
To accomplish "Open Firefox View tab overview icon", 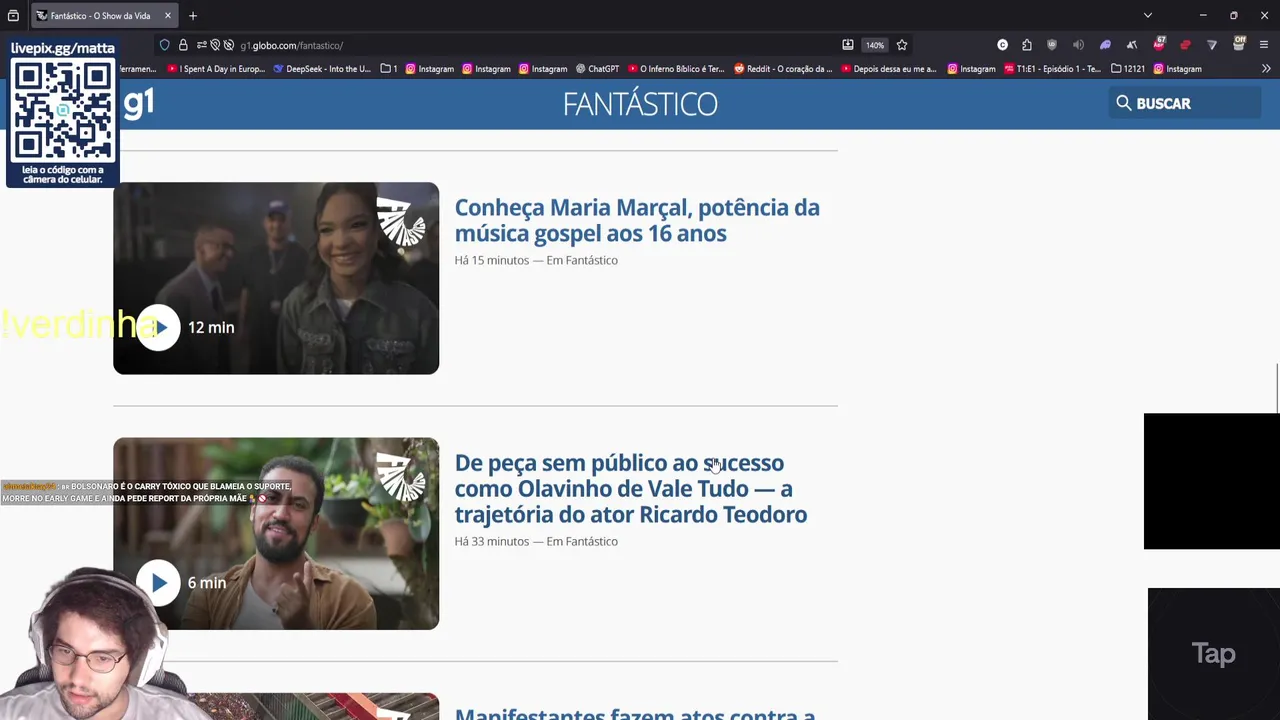I will [13, 16].
